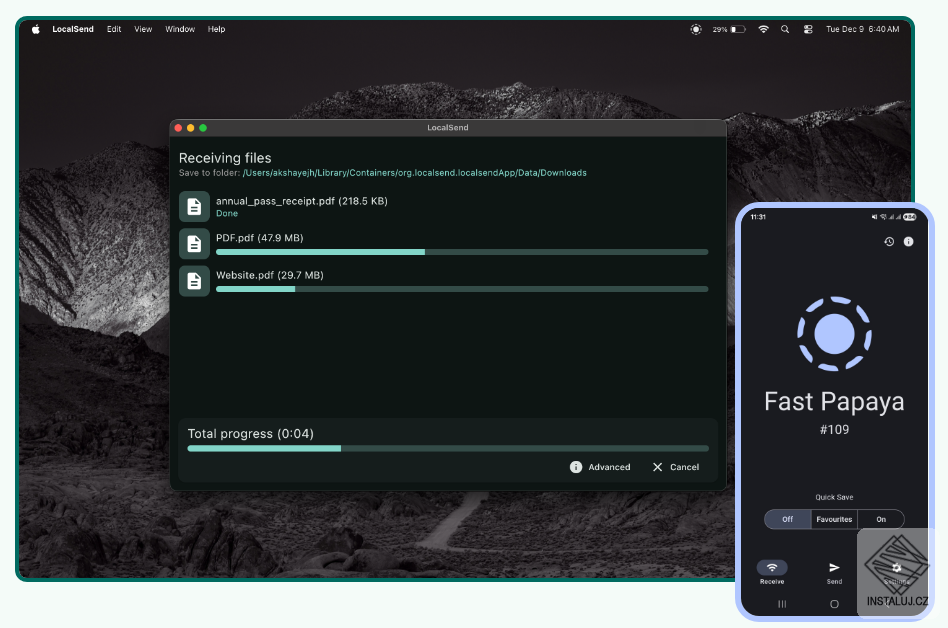Click the date and time in menu bar
The width and height of the screenshot is (948, 628).
[863, 29]
